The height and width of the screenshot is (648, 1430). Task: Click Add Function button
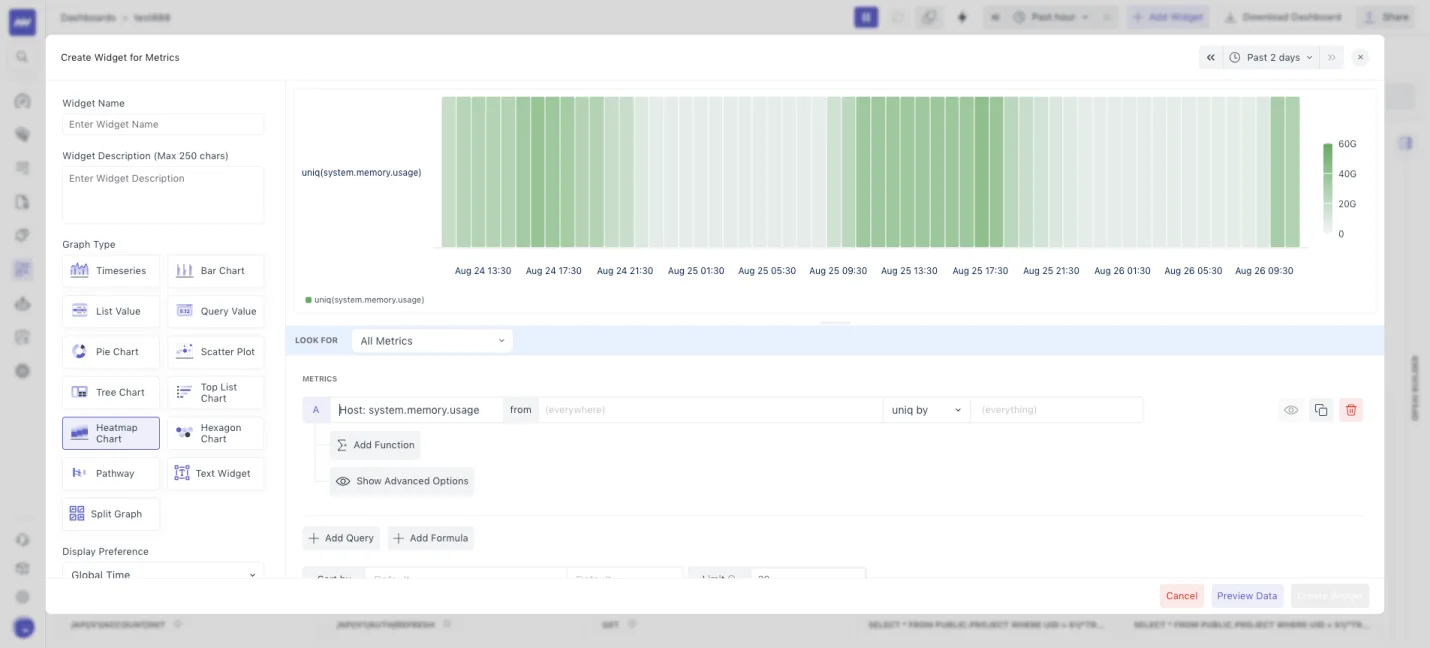pos(375,445)
